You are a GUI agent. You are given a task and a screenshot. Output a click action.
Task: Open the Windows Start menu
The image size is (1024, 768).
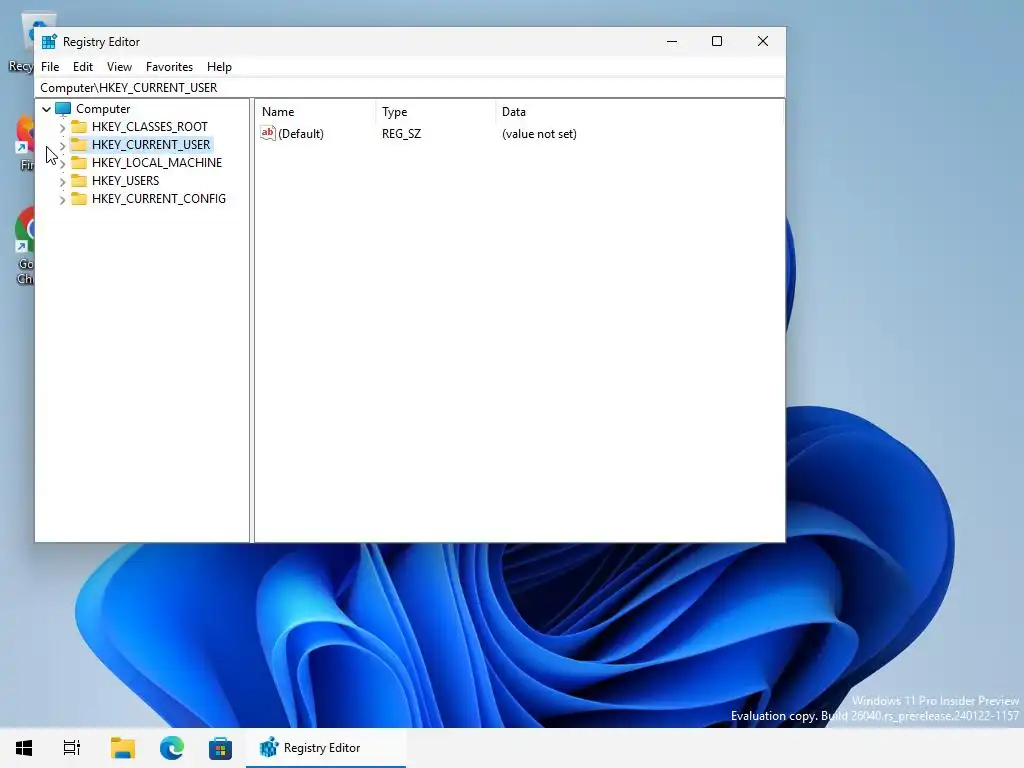24,748
